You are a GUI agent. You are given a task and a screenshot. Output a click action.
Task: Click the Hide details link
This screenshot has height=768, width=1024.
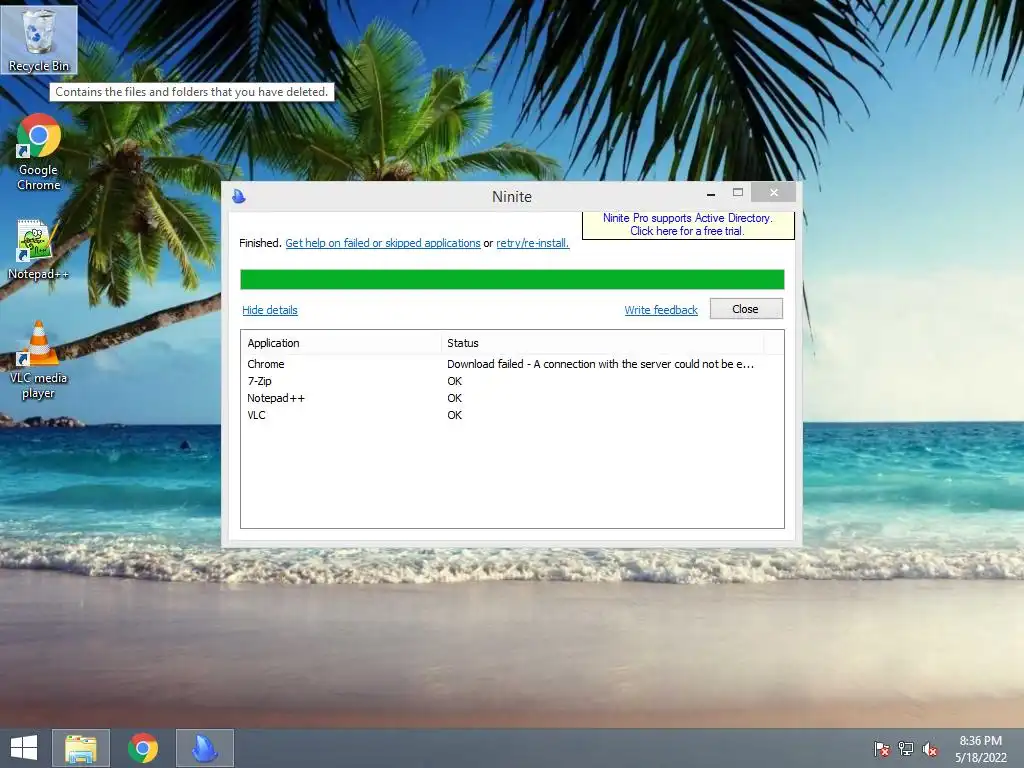[270, 310]
